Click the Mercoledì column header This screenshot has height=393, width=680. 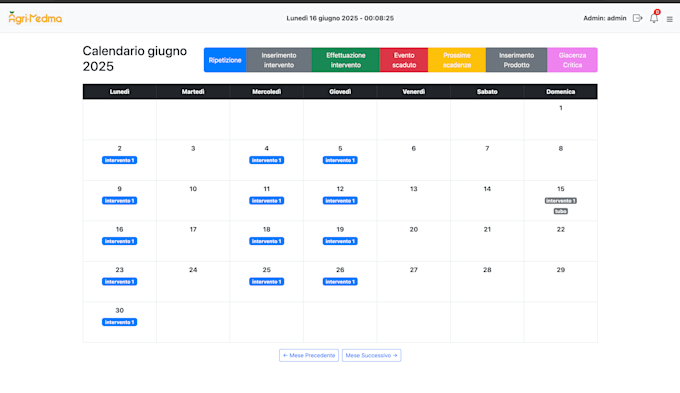[x=267, y=92]
